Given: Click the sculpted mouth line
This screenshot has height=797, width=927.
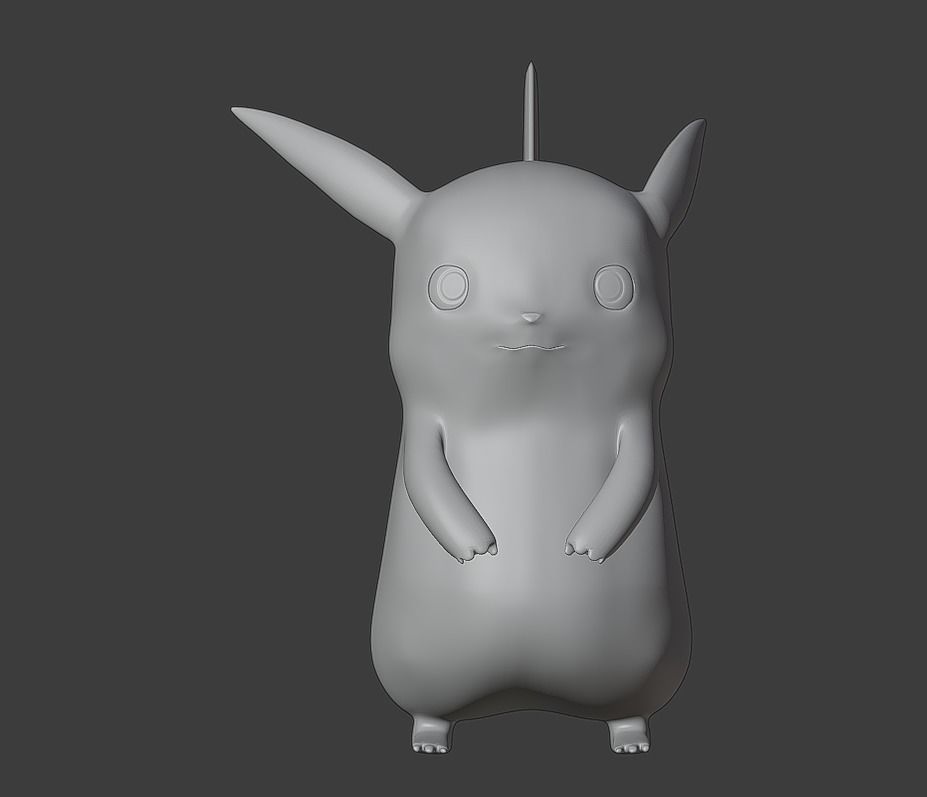Looking at the screenshot, I should 530,346.
